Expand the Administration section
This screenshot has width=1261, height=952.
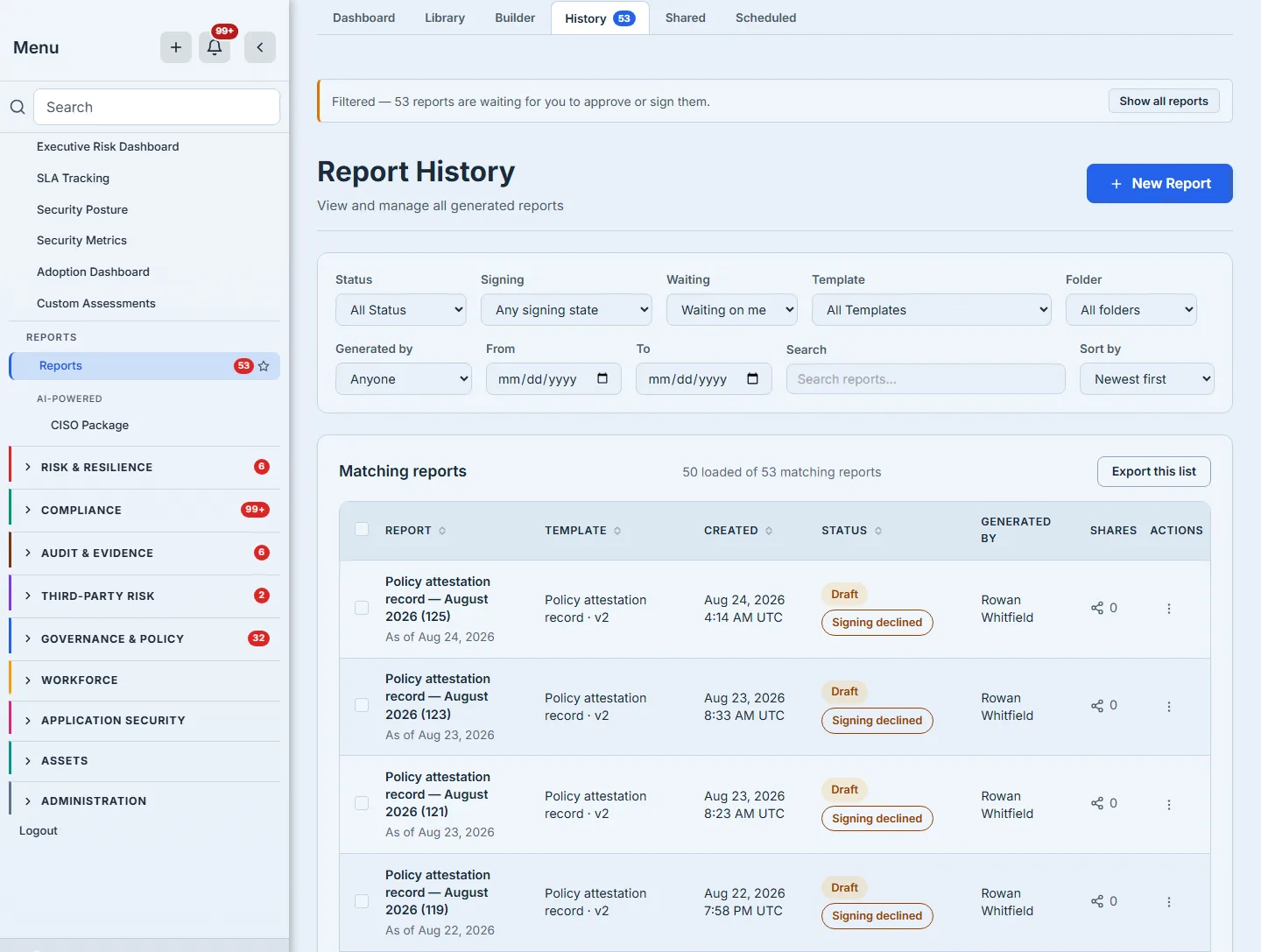click(x=144, y=801)
